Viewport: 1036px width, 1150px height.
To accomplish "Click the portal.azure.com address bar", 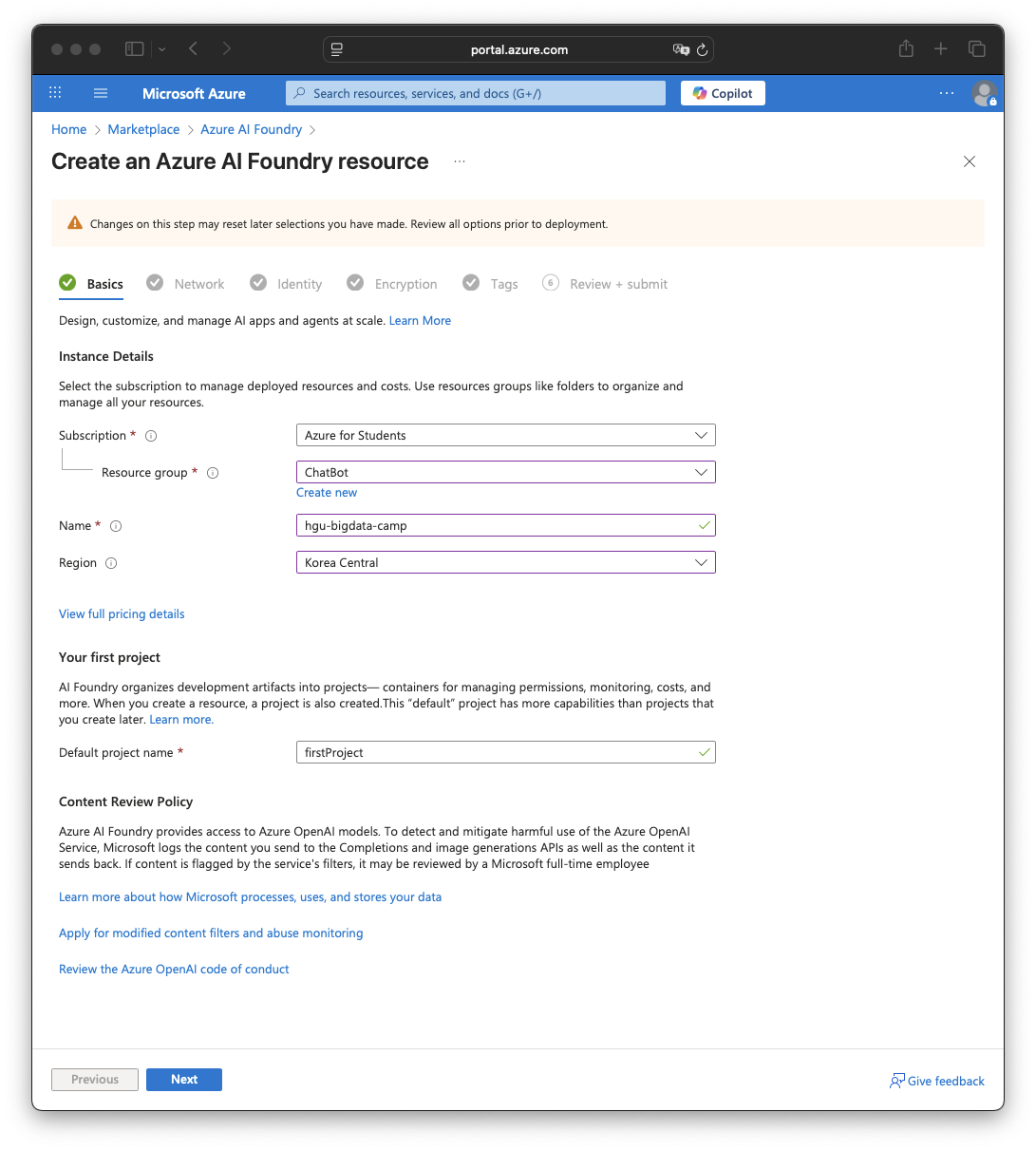I will click(518, 49).
